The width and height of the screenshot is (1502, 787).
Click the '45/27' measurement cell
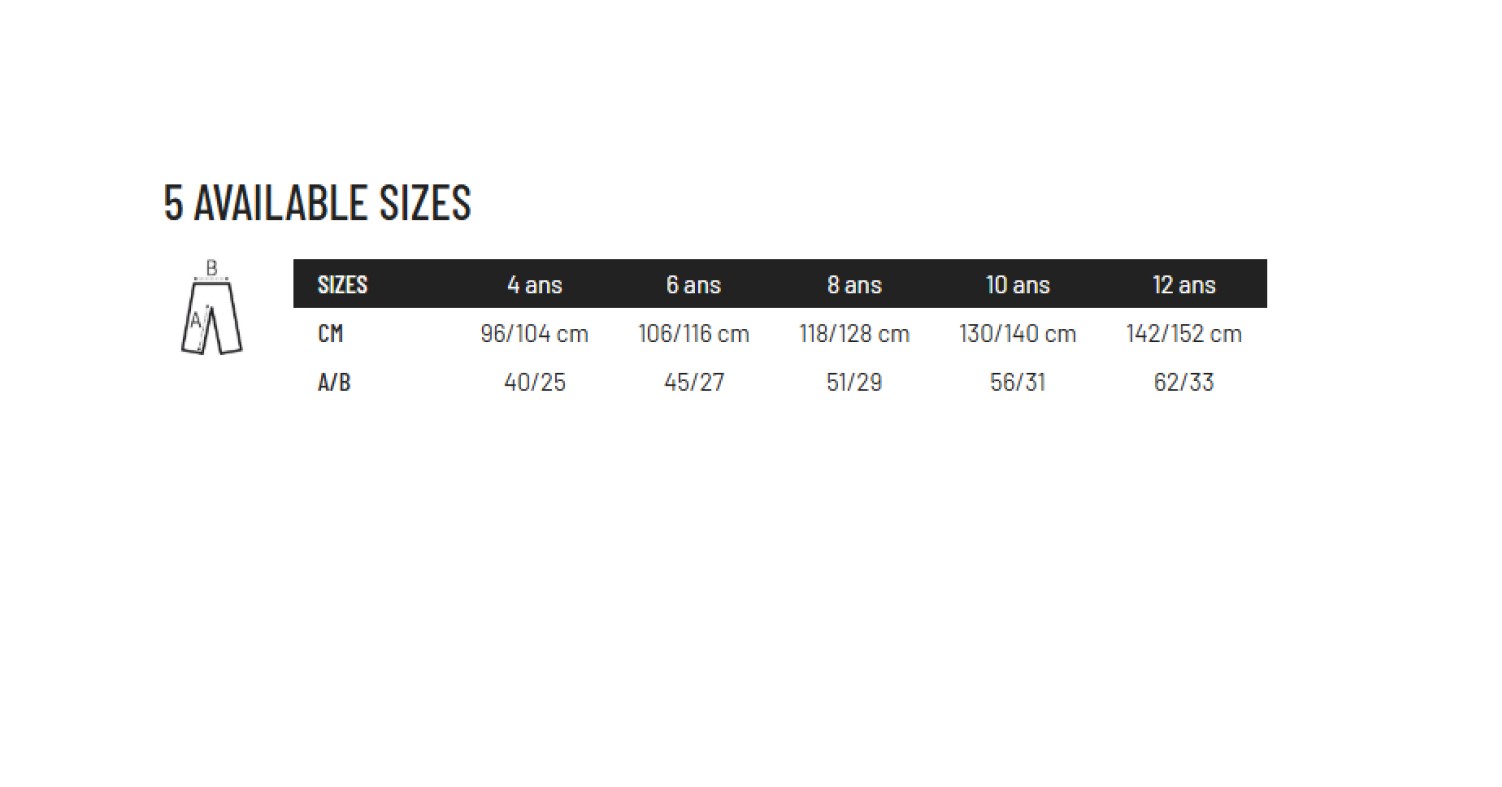pos(693,383)
